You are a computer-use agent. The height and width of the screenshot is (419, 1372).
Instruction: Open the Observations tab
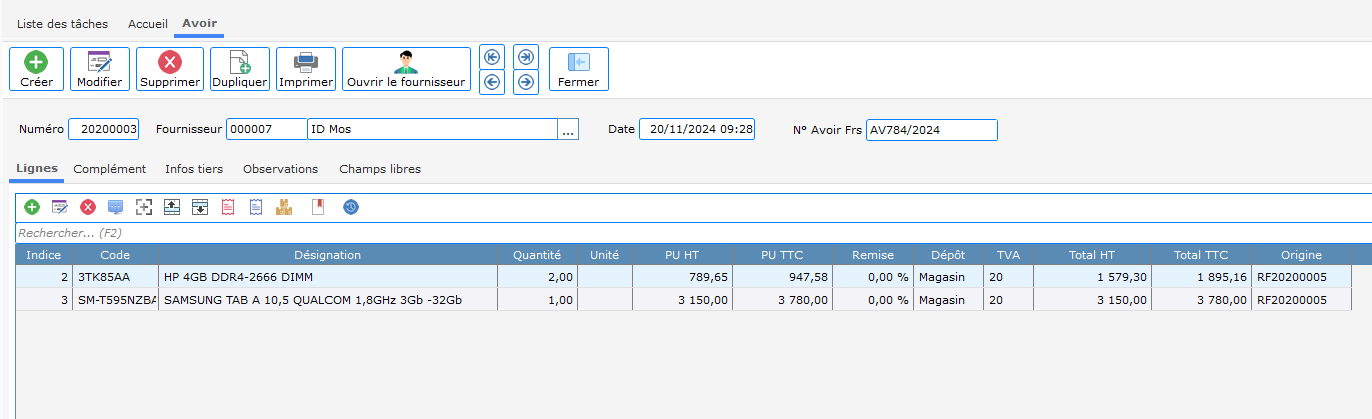click(280, 169)
